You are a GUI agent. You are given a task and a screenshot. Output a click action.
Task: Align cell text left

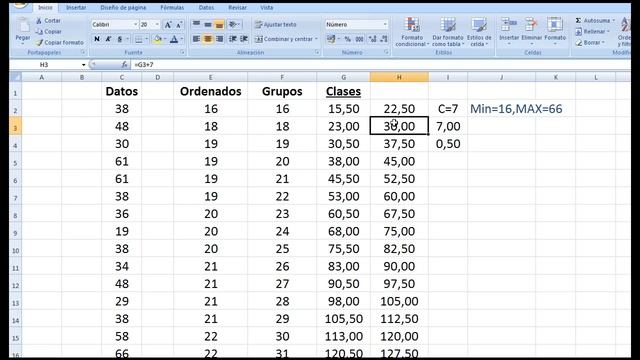[x=196, y=39]
